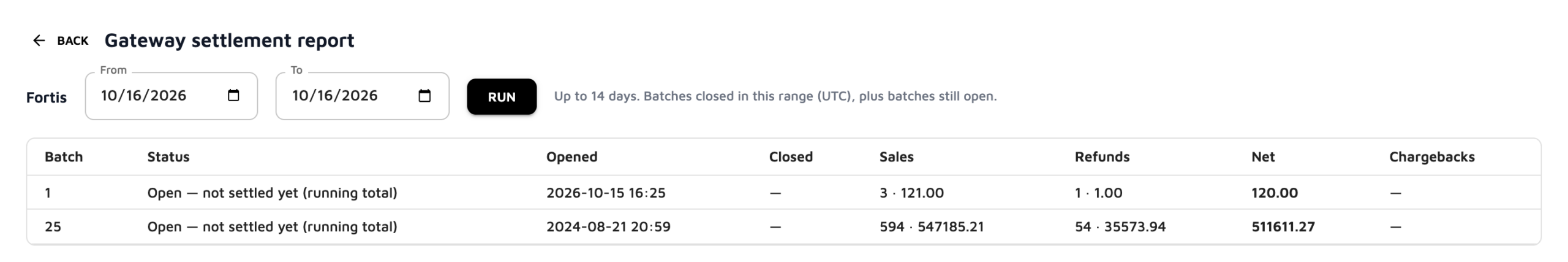Viewport: 1568px width, 262px height.
Task: Click the Gateway settlement report heading
Action: 229,40
